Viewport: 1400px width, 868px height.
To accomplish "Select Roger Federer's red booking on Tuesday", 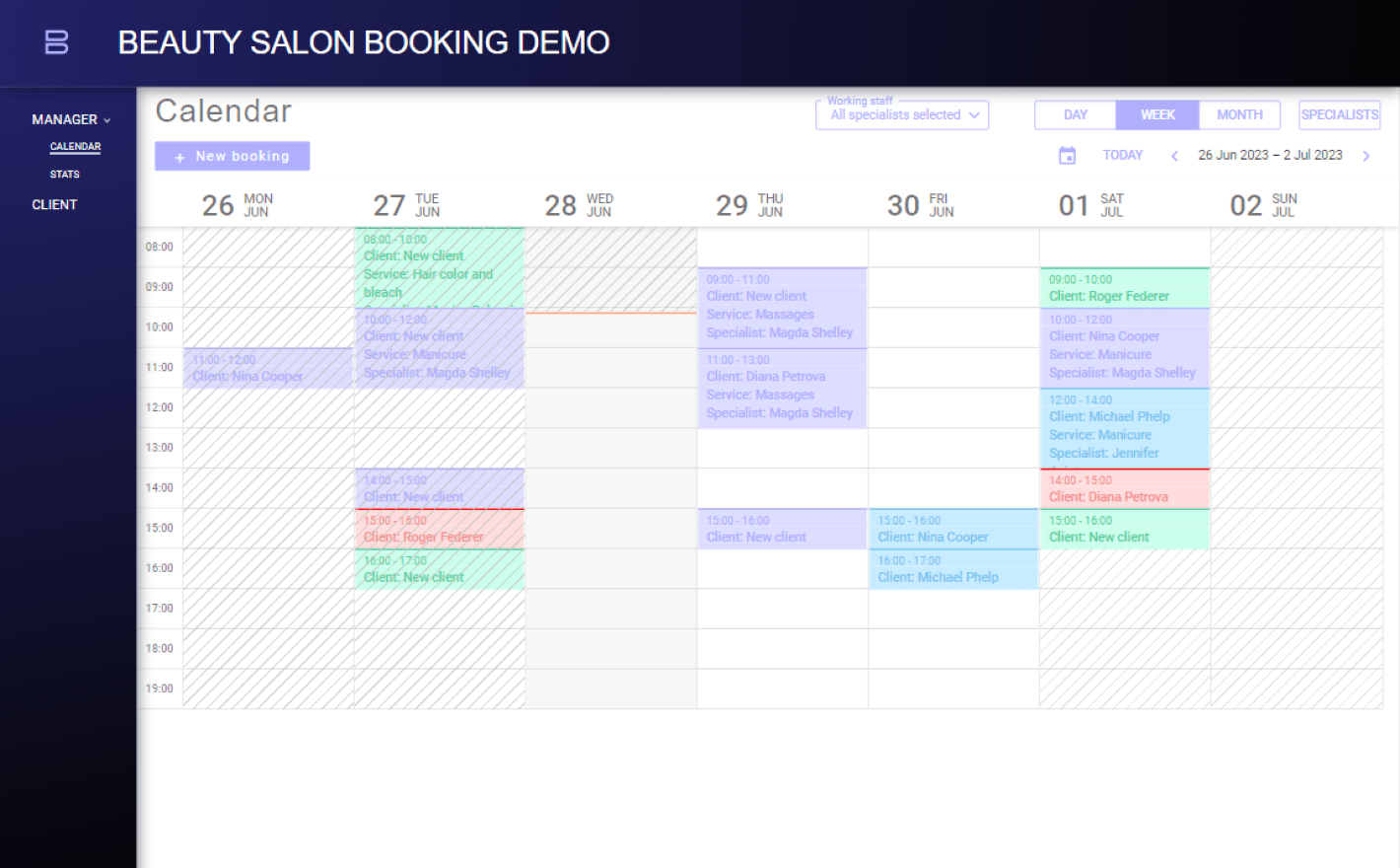I will (x=440, y=528).
